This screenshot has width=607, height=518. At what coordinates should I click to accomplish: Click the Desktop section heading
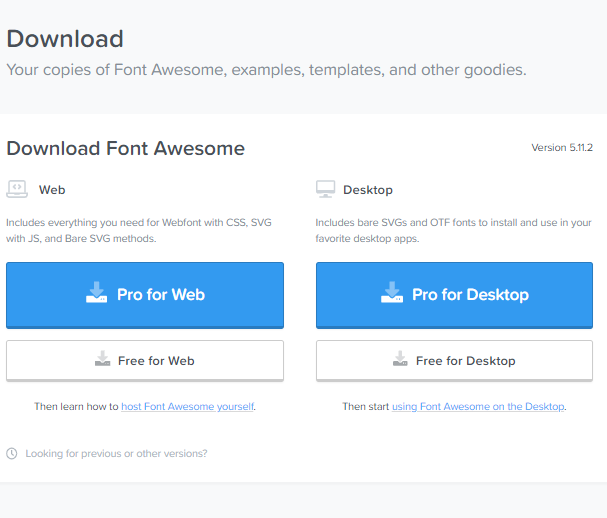368,190
